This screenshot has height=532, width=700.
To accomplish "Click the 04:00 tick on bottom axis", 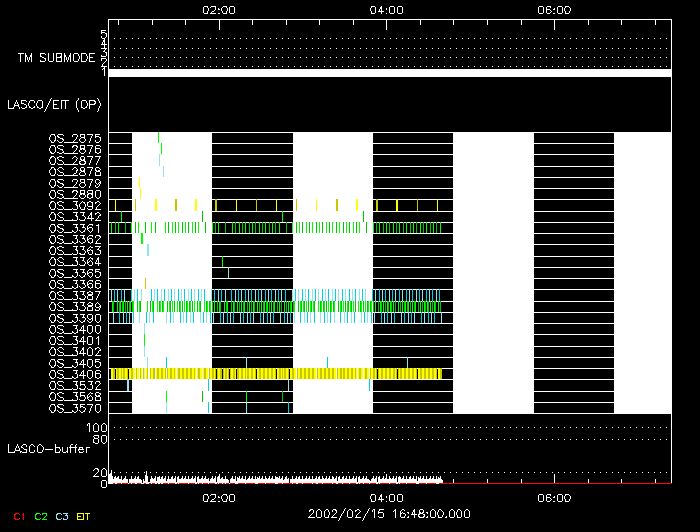I will (386, 498).
